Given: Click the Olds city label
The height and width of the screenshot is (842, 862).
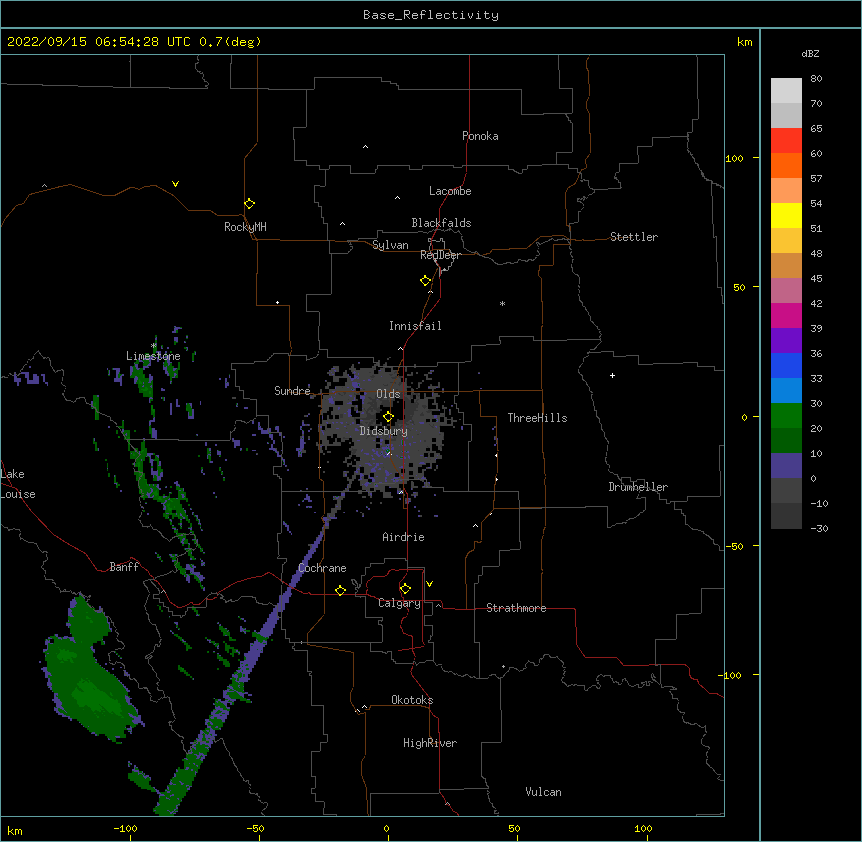Looking at the screenshot, I should coord(388,394).
